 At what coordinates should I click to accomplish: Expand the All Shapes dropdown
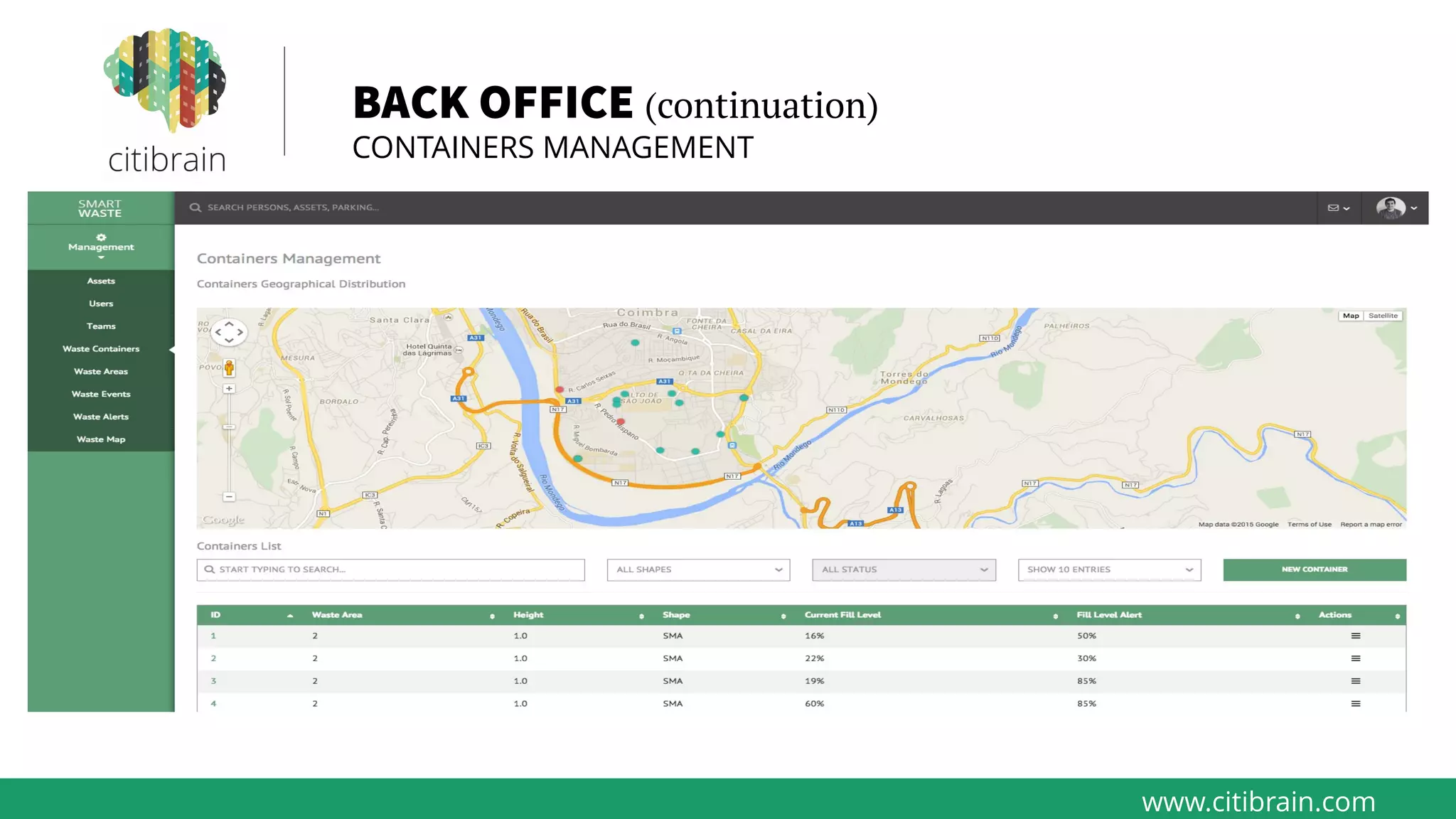click(698, 569)
